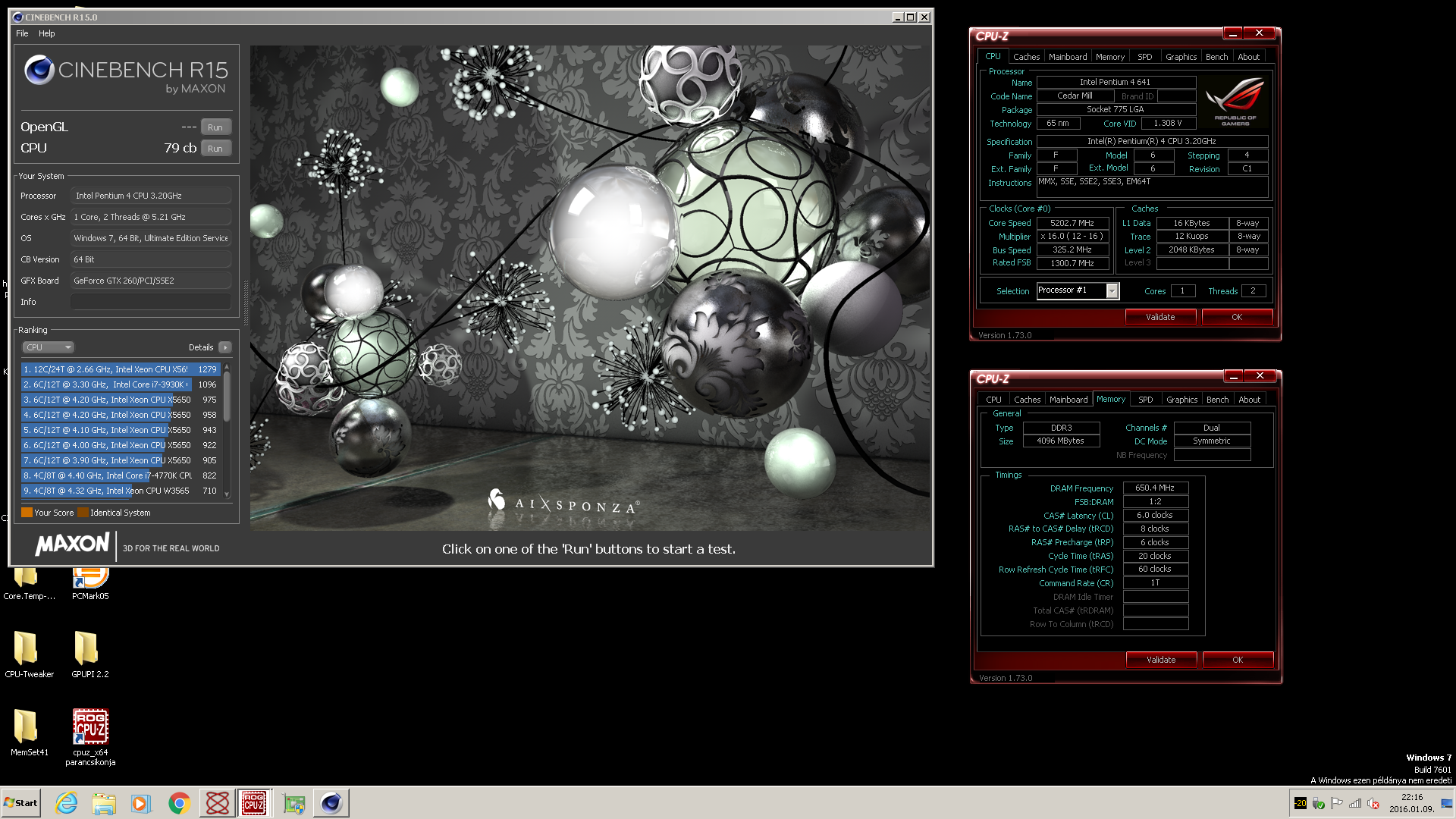The image size is (1456, 819).
Task: Open Bench tab in lower CPU-Z
Action: [1218, 400]
